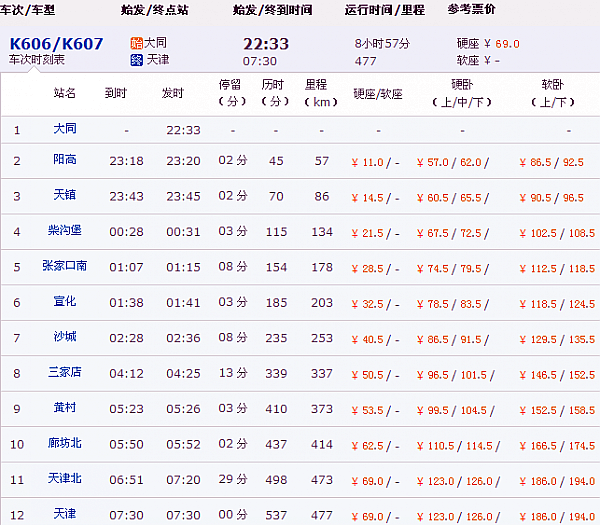Click the 廊坊北 station name
Image resolution: width=600 pixels, height=525 pixels.
65,444
